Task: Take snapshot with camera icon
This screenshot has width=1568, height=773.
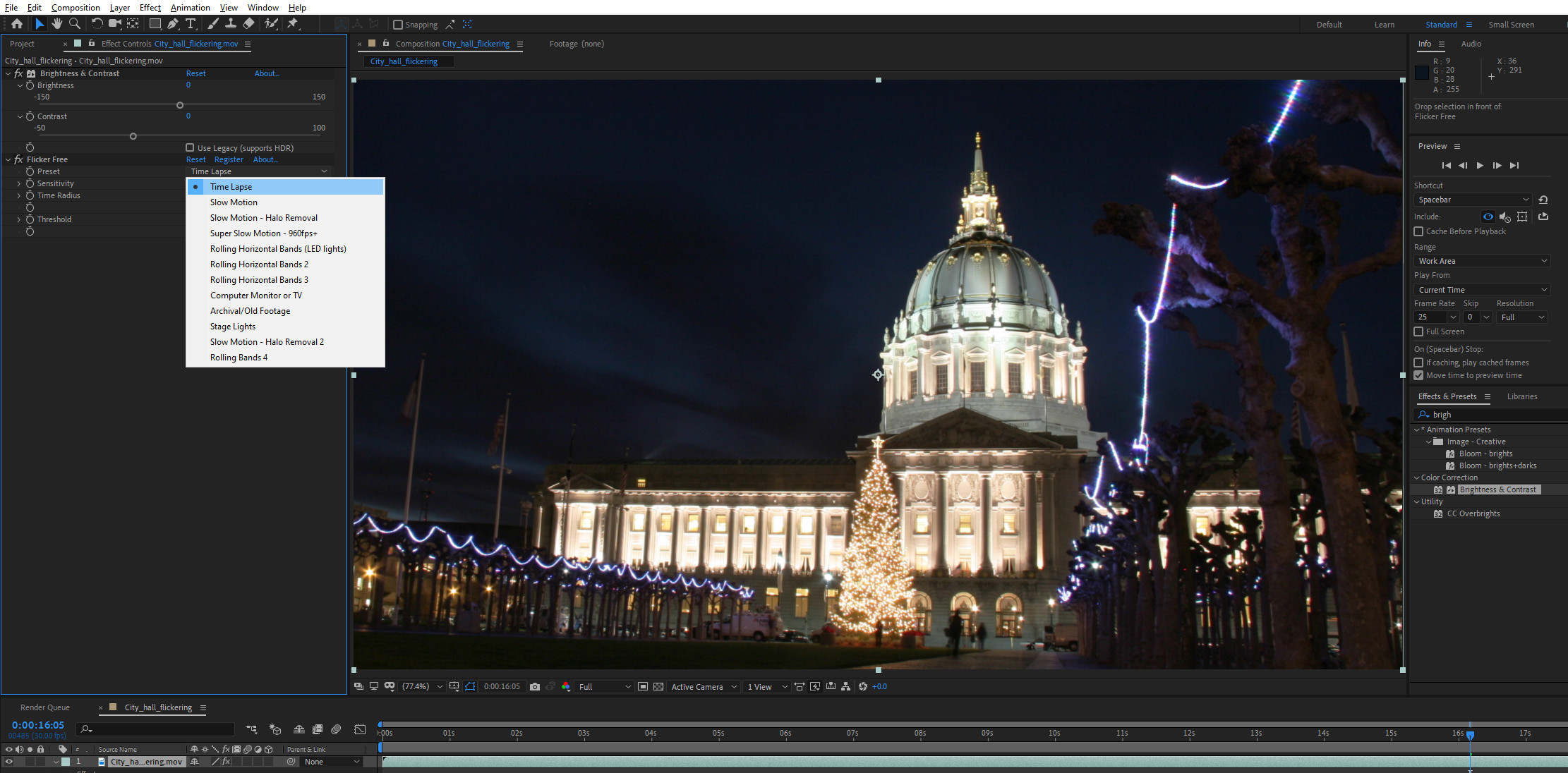Action: [535, 686]
